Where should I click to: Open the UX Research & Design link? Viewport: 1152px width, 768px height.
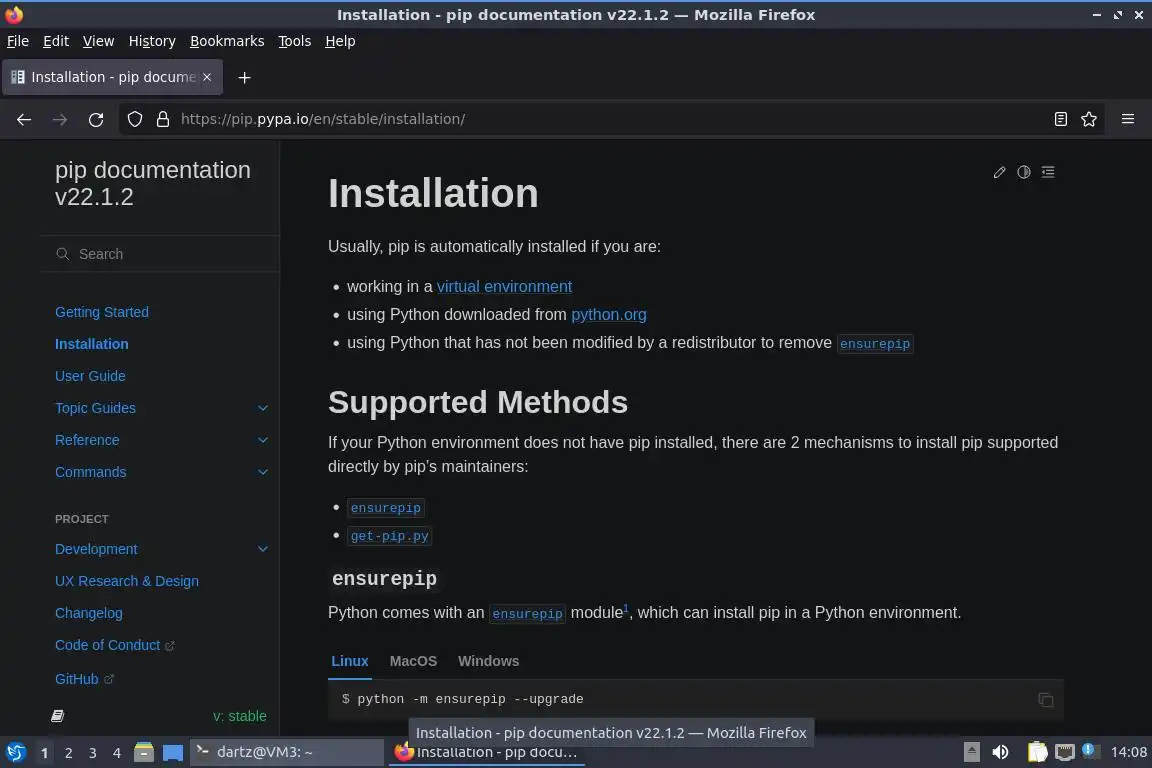(127, 581)
